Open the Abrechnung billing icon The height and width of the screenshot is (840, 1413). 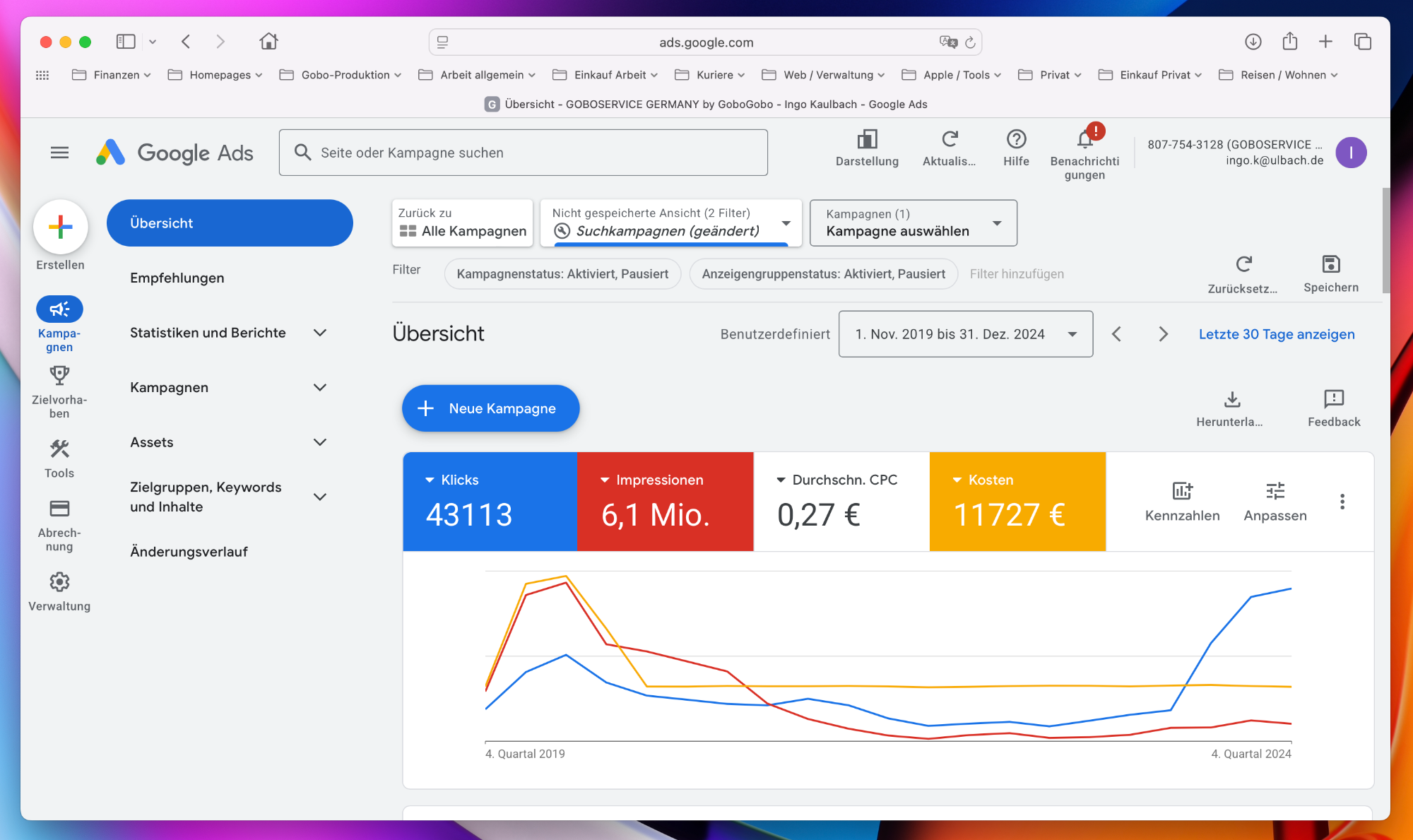coord(59,509)
